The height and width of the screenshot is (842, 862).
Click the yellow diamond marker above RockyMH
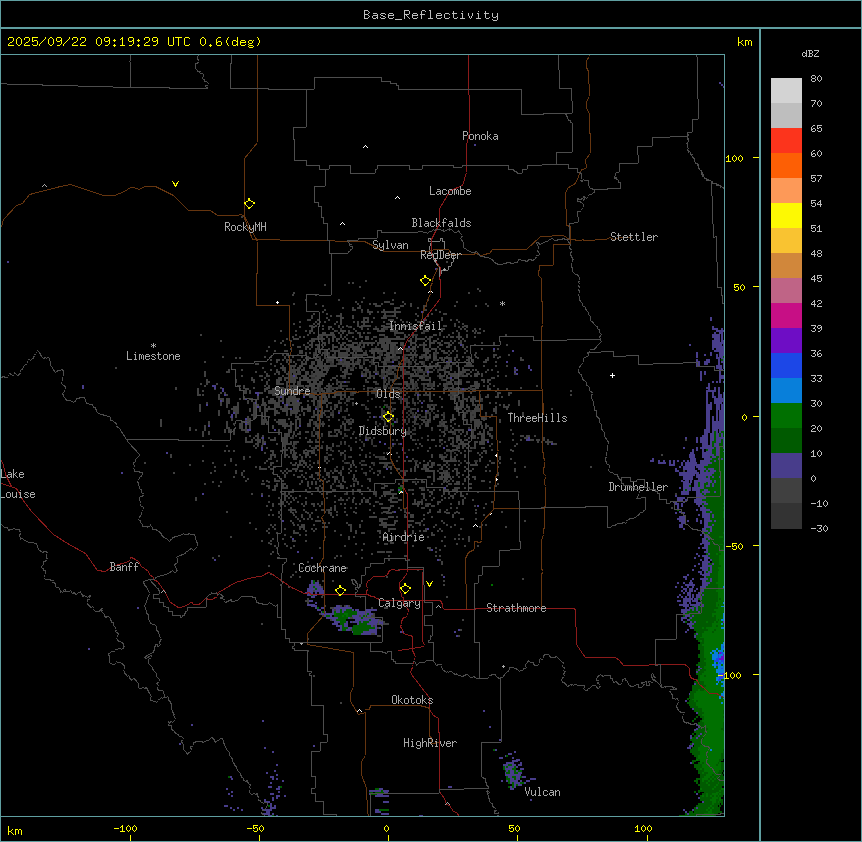[249, 204]
